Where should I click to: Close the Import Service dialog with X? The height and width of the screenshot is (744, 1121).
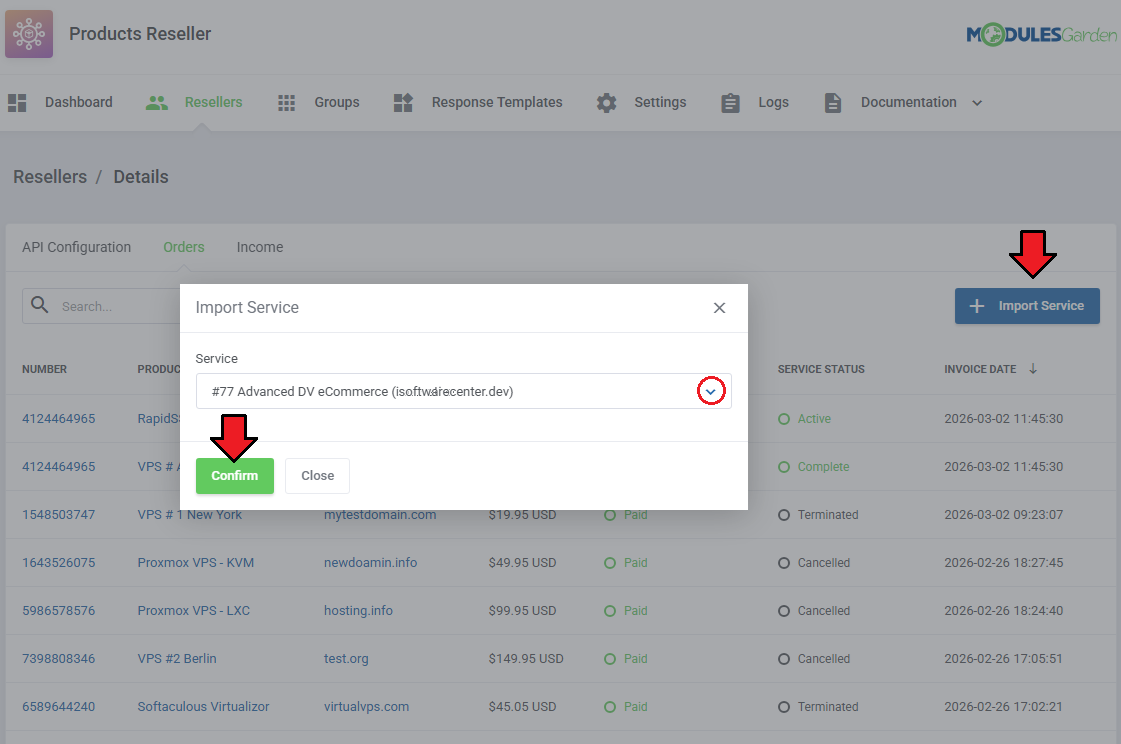[x=719, y=308]
